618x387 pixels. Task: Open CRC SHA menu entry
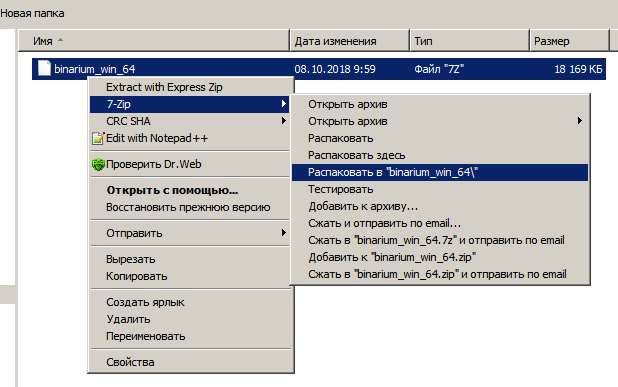189,121
